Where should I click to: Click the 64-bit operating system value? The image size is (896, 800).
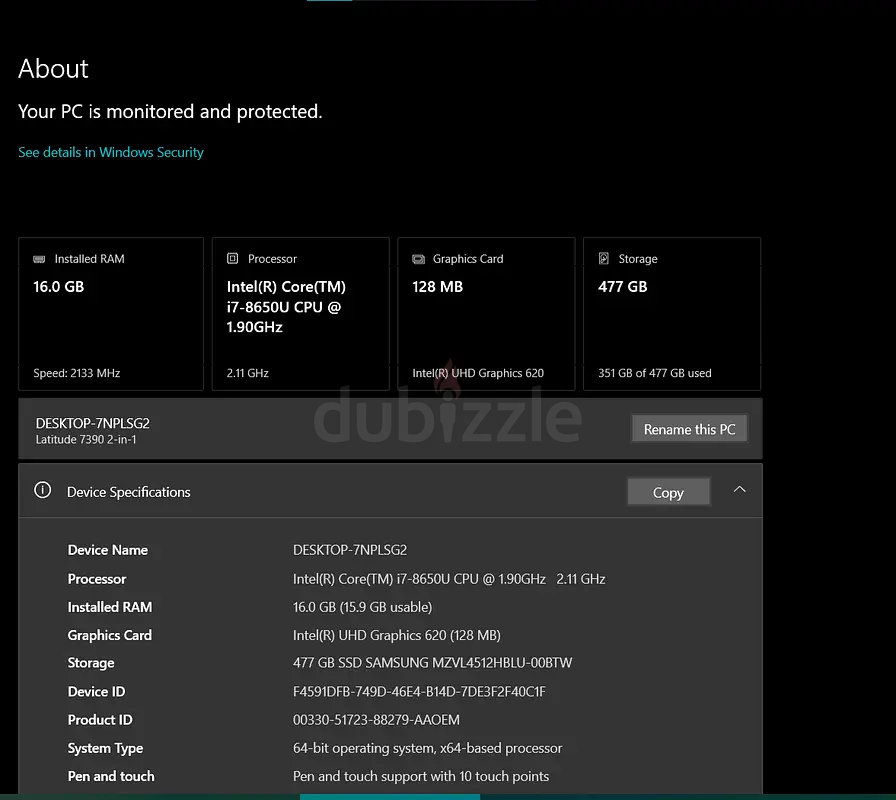[x=427, y=748]
